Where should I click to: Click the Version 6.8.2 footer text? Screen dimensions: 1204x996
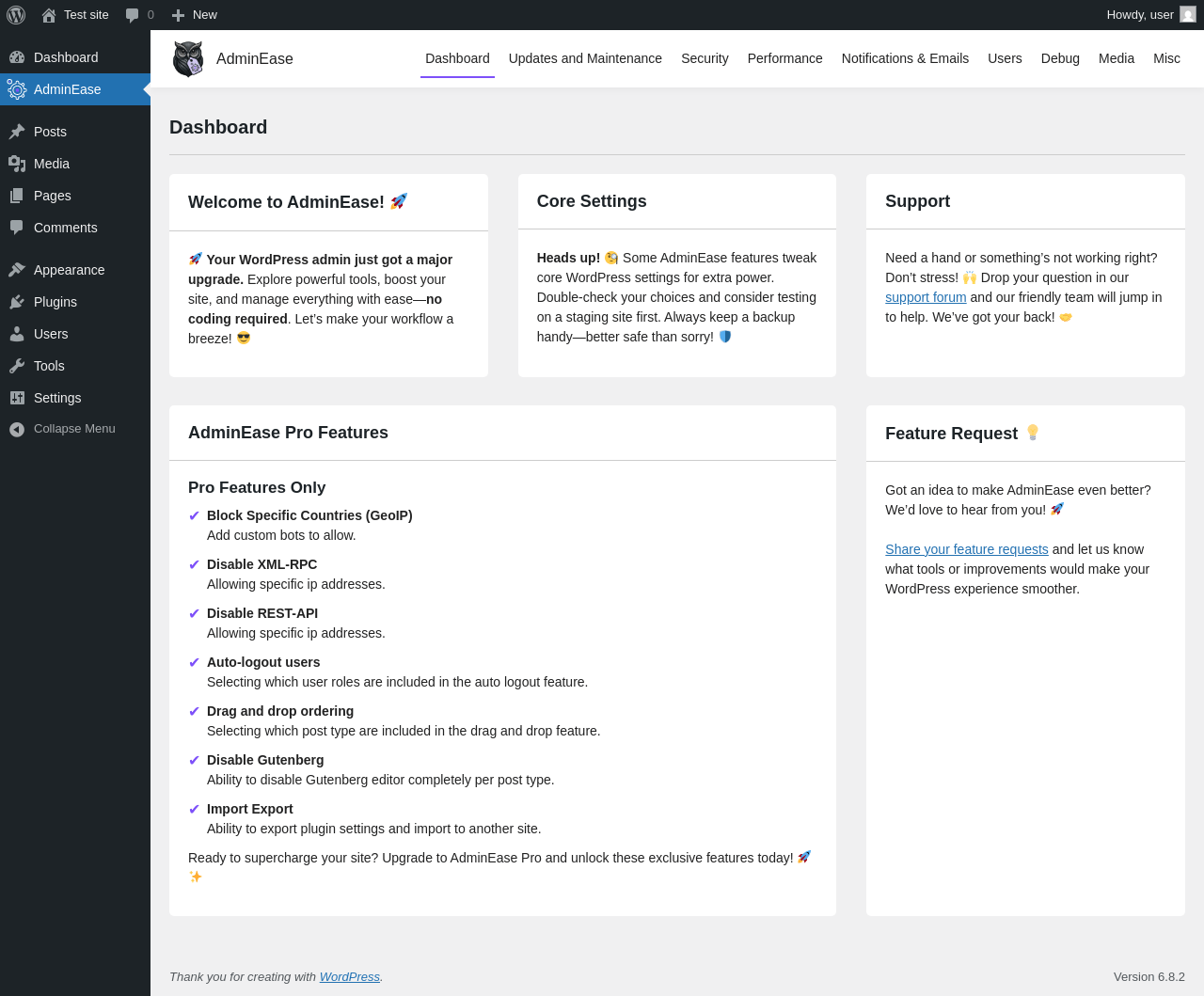click(1149, 977)
